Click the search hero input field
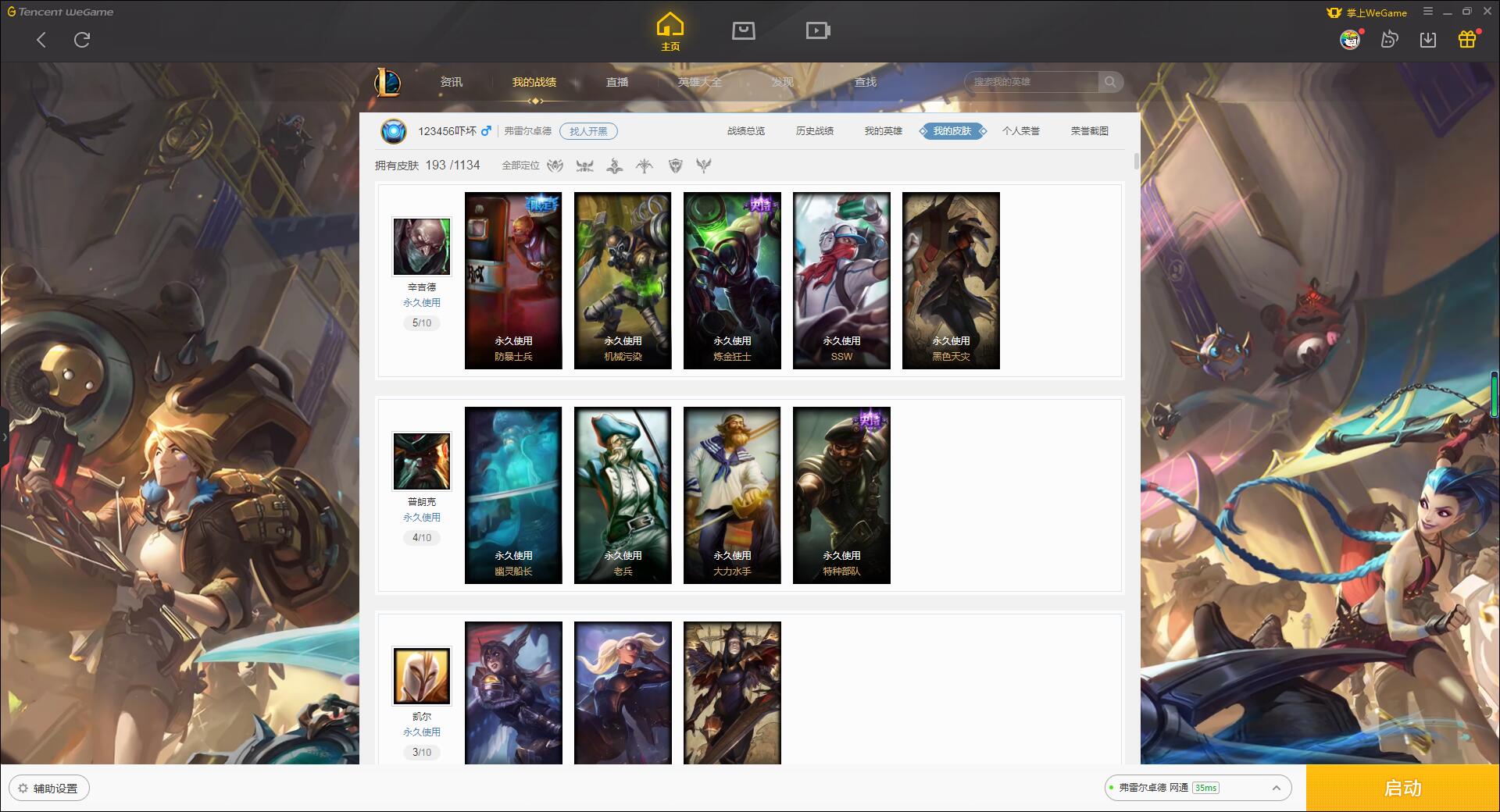Viewport: 1500px width, 812px height. pos(1031,82)
